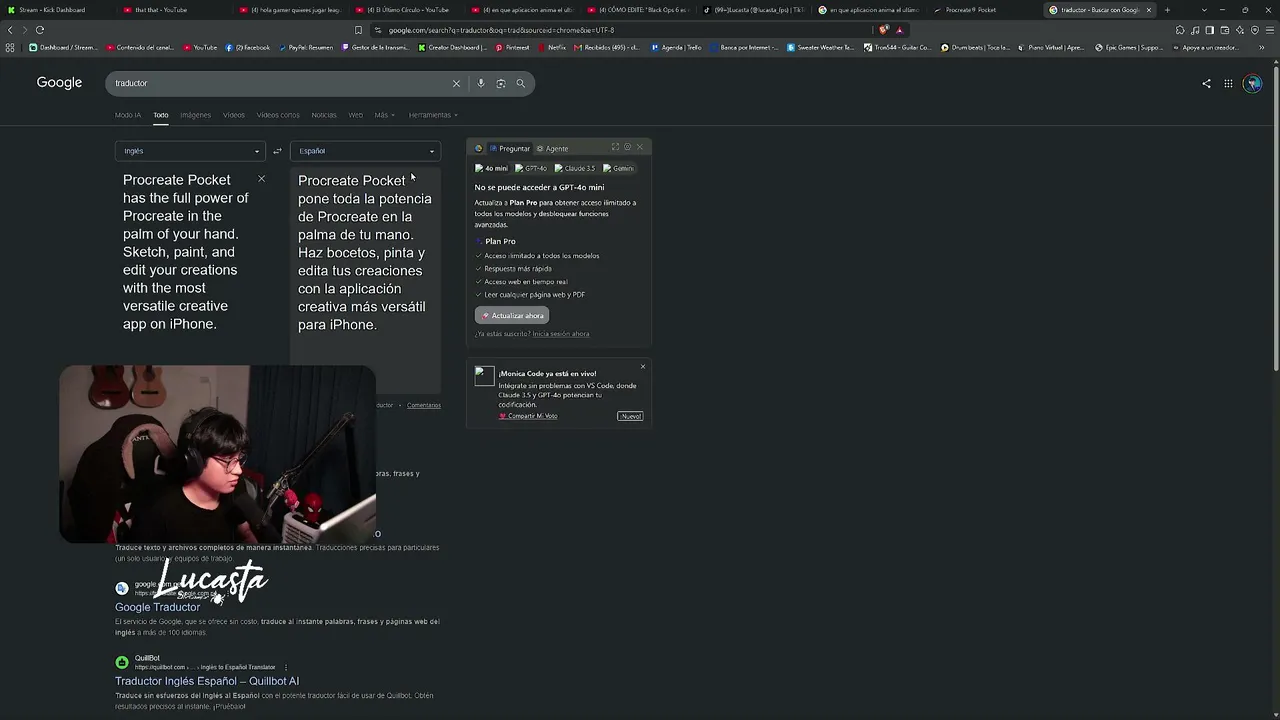
Task: Click the Monica logo icon
Action: click(479, 148)
